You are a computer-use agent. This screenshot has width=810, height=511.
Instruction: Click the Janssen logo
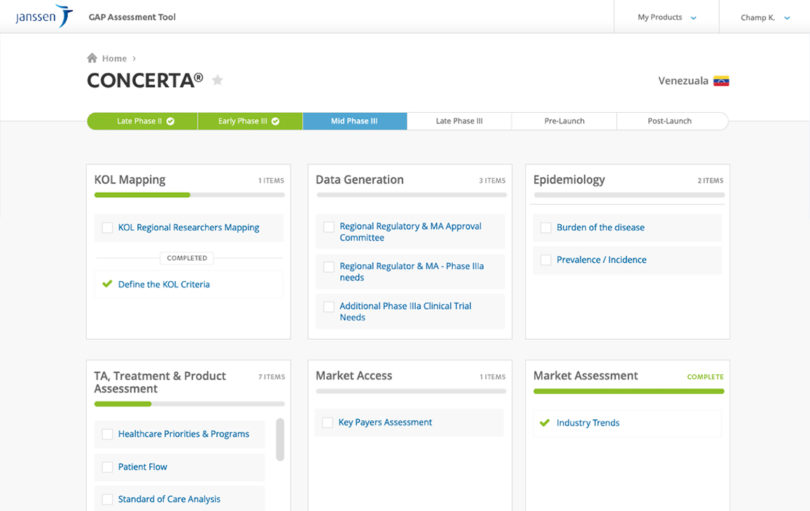tap(44, 16)
